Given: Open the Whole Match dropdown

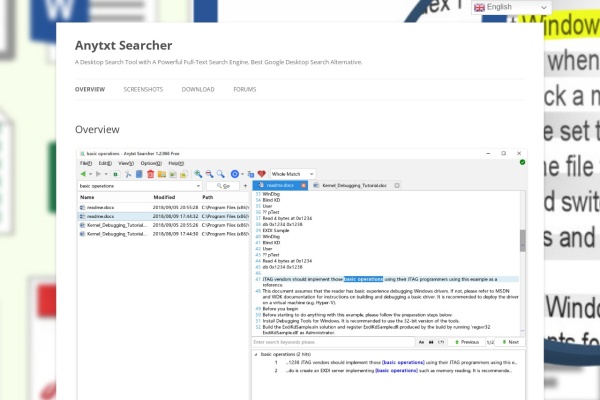Looking at the screenshot, I should (293, 174).
